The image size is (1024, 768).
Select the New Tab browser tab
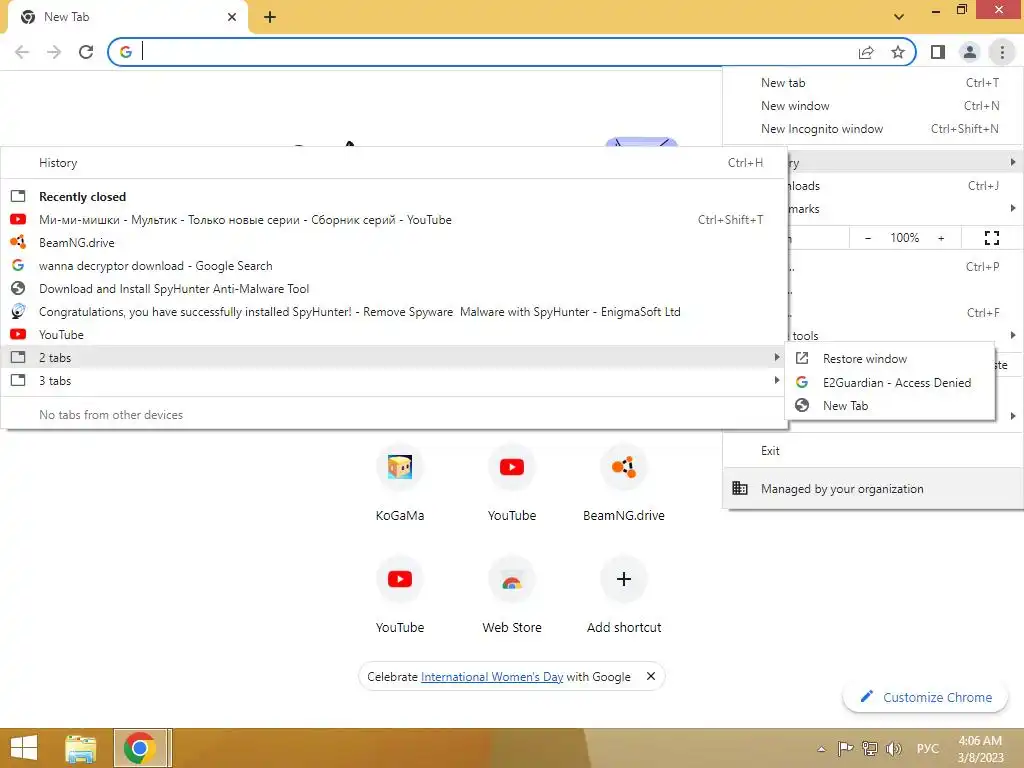coord(127,17)
